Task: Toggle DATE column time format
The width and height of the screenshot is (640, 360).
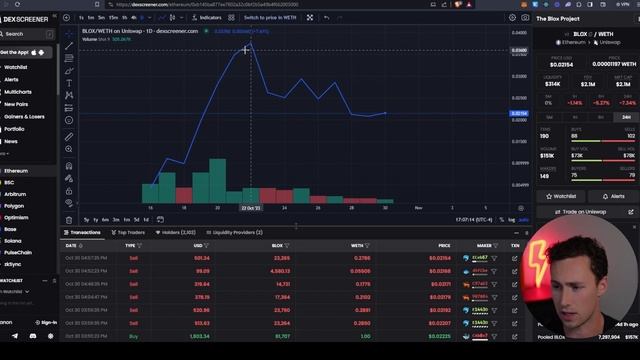Action: coord(81,246)
